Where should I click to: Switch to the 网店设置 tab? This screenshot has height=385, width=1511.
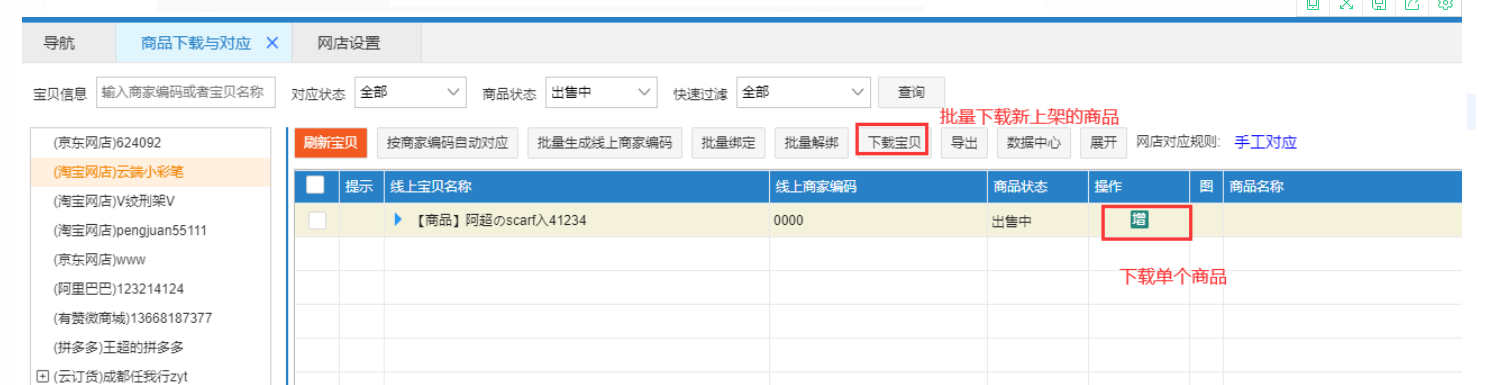point(349,43)
